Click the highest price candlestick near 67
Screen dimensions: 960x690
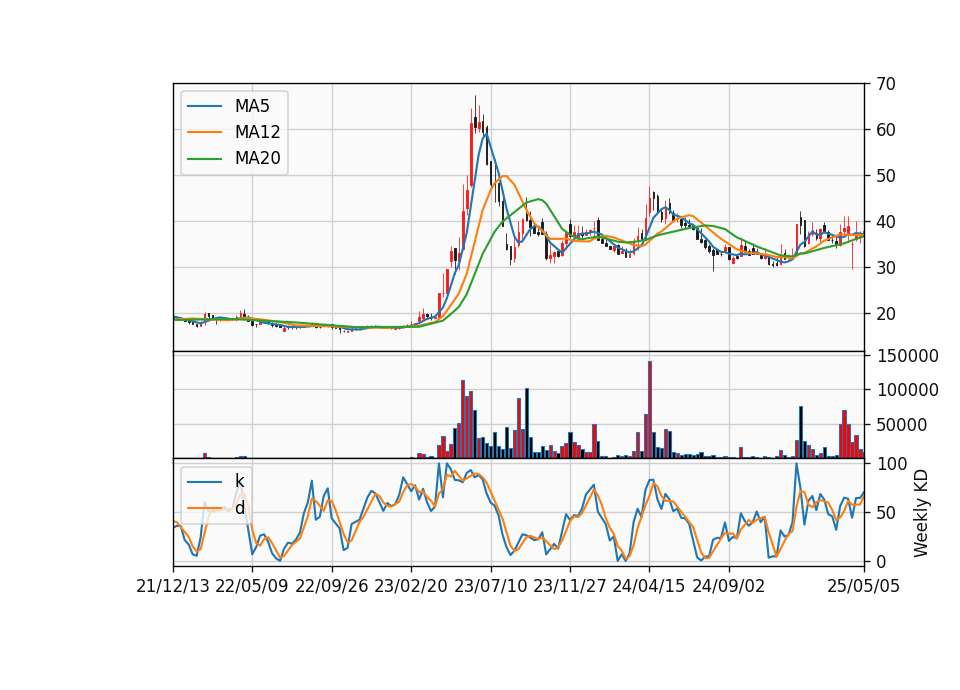(475, 114)
